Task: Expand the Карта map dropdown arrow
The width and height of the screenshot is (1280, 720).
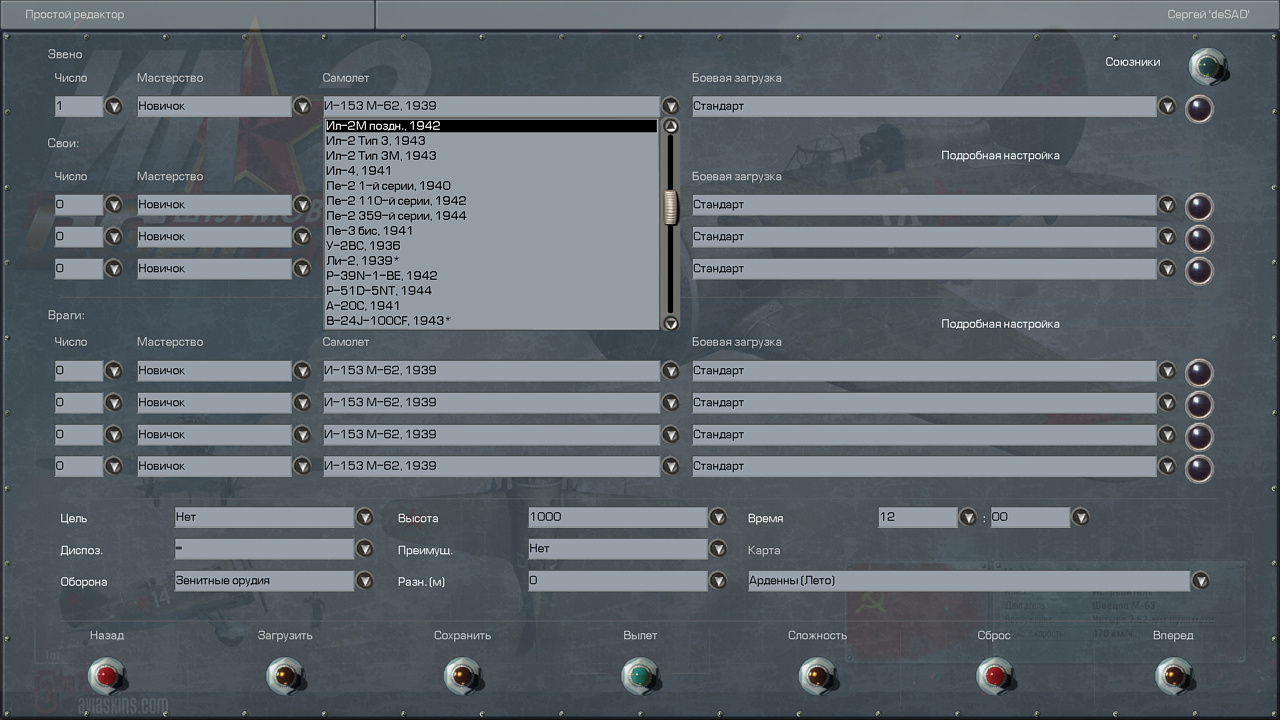Action: (x=1200, y=581)
